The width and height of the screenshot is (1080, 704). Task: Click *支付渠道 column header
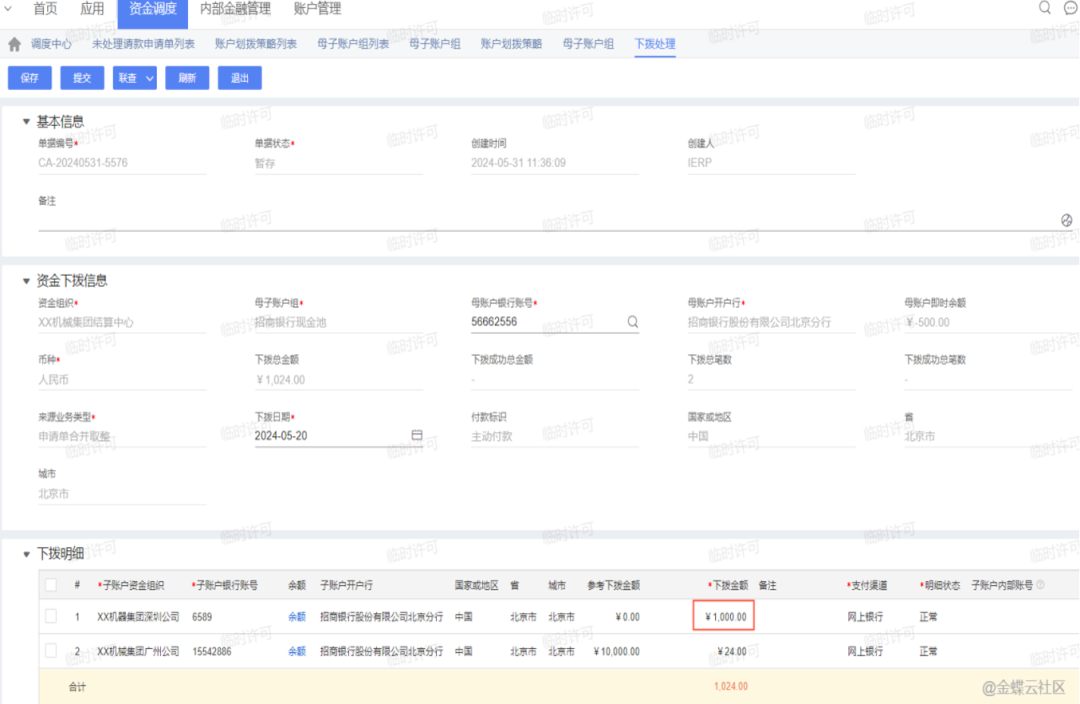pyautogui.click(x=866, y=585)
